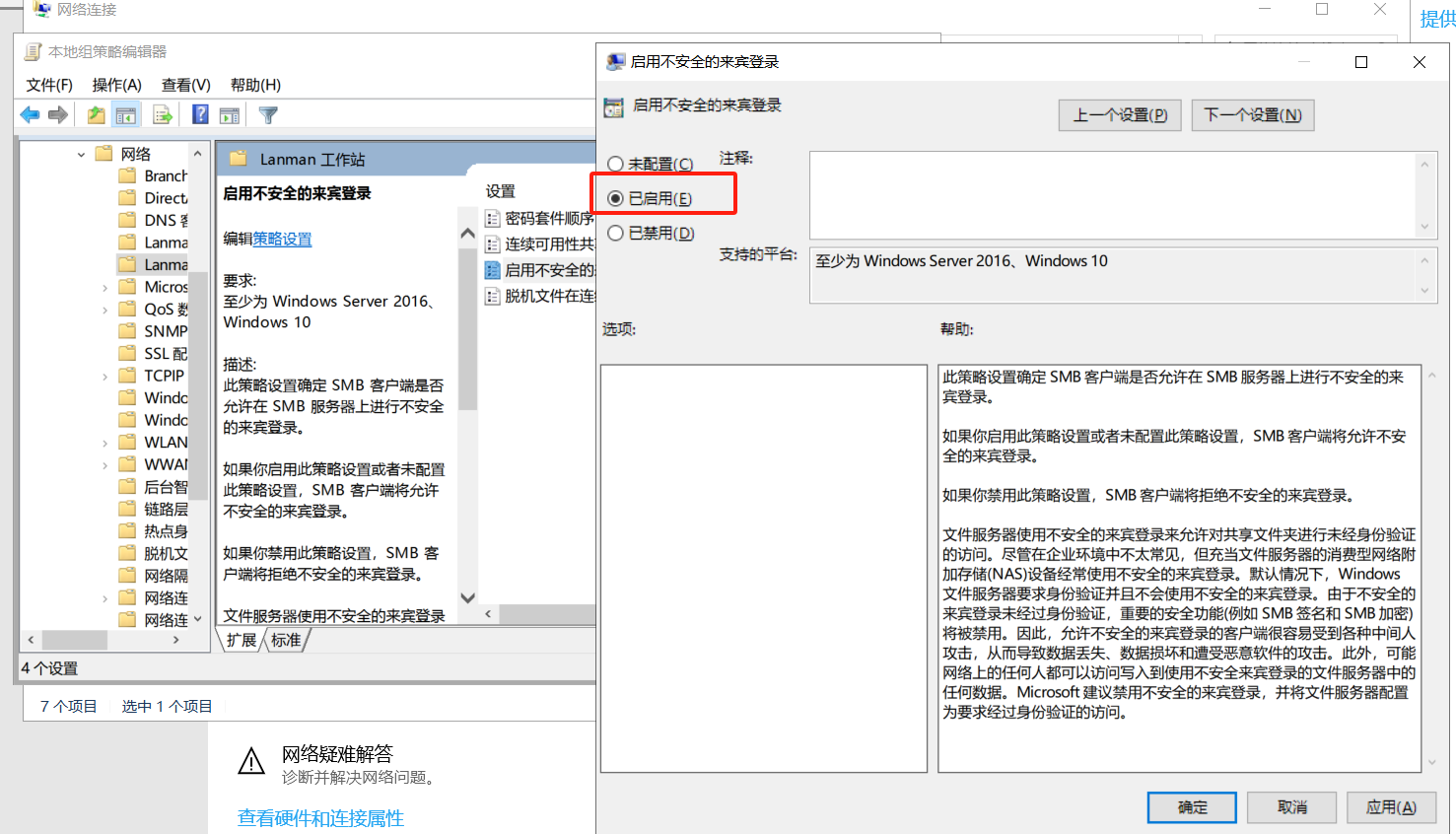
Task: Click the gray Forward arrow in toolbar
Action: (58, 115)
